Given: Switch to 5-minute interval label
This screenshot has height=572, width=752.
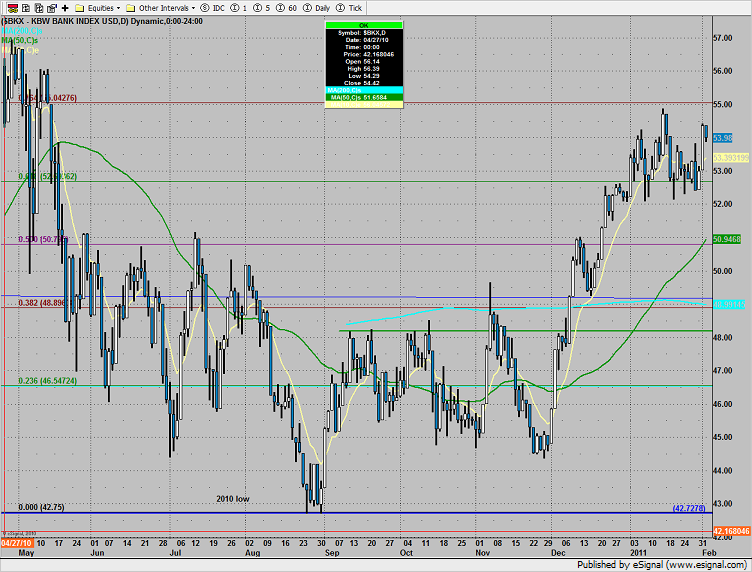Looking at the screenshot, I should pos(268,8).
